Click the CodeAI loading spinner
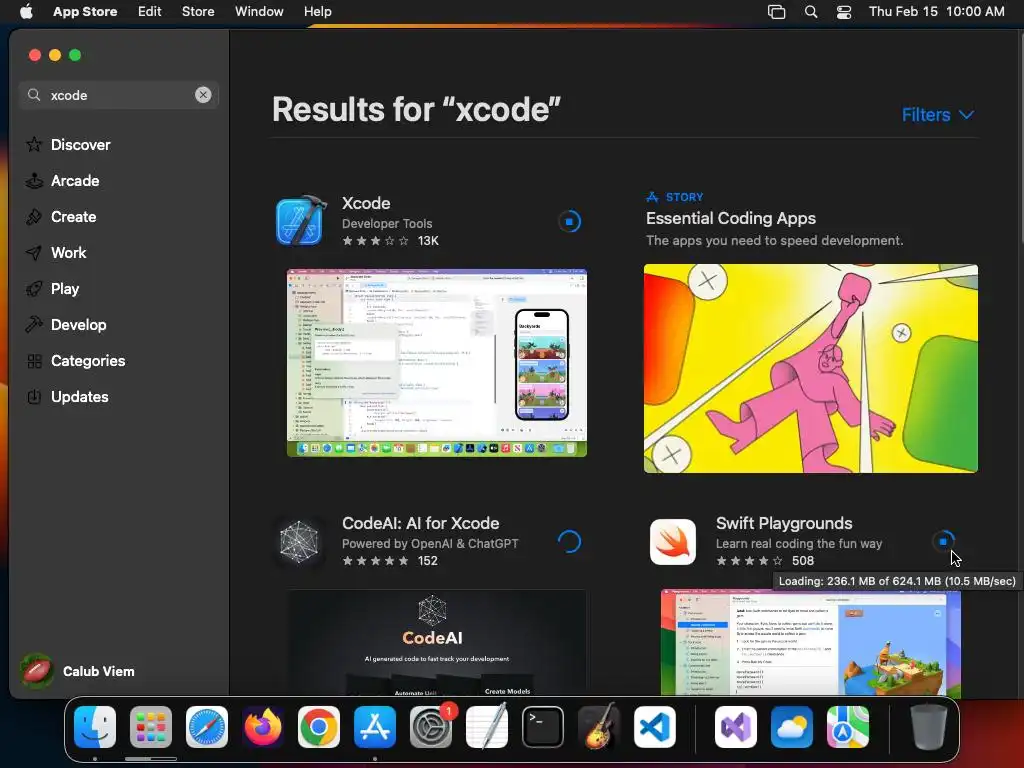 569,541
